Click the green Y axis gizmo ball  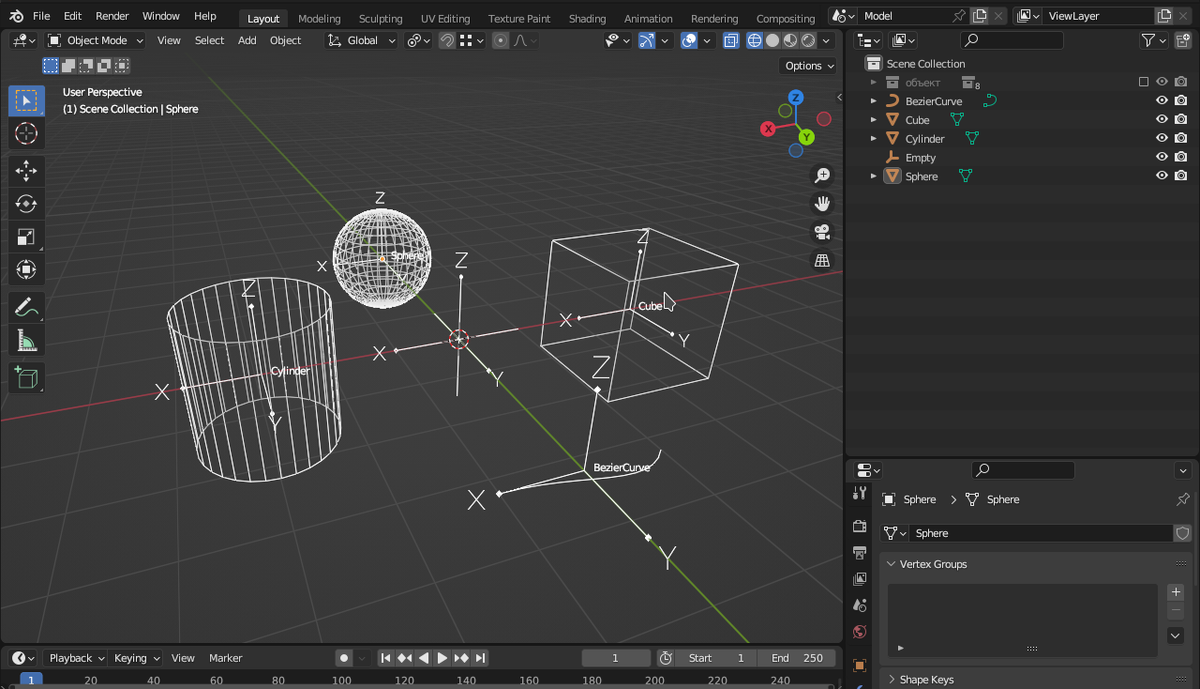click(x=807, y=137)
